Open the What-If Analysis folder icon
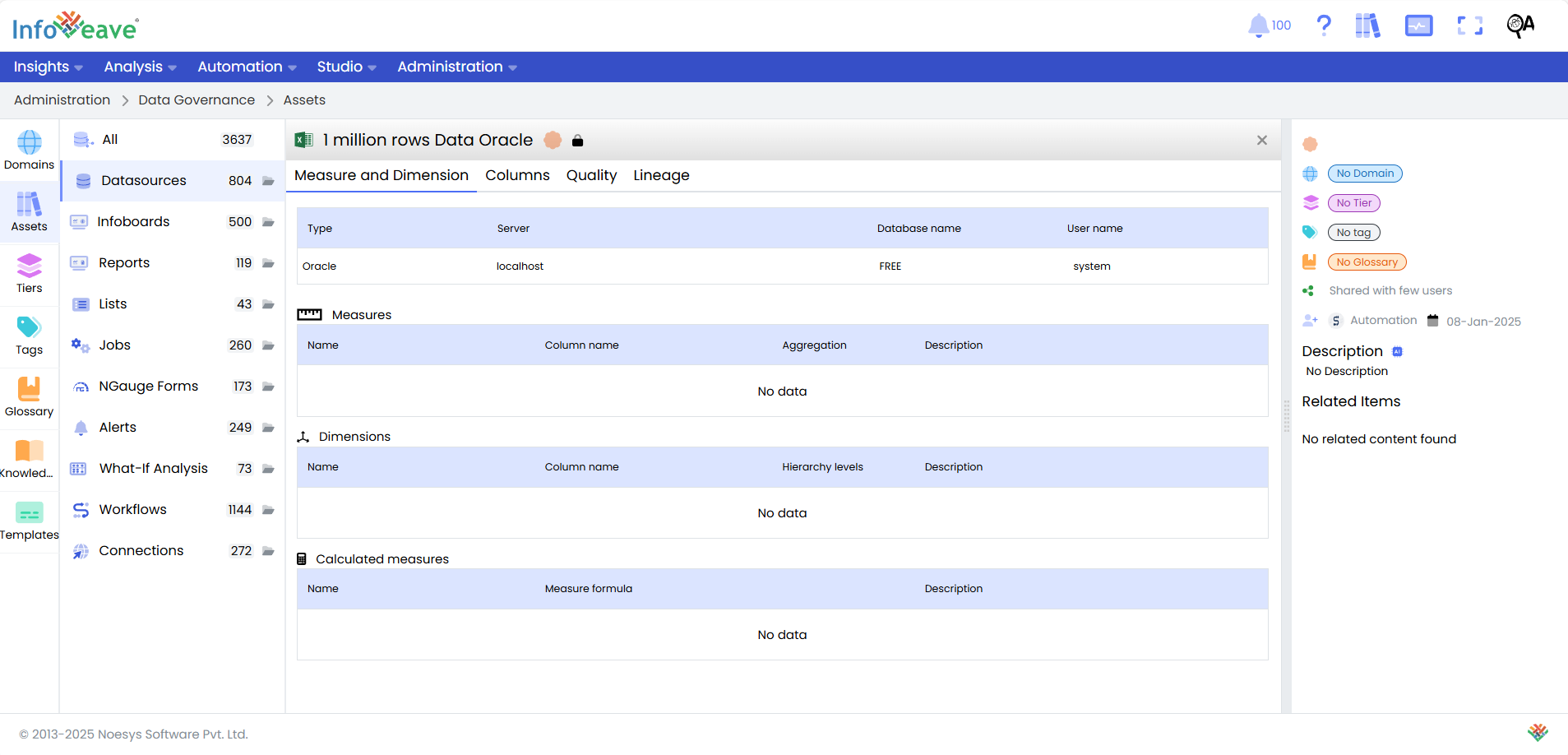 pos(268,469)
